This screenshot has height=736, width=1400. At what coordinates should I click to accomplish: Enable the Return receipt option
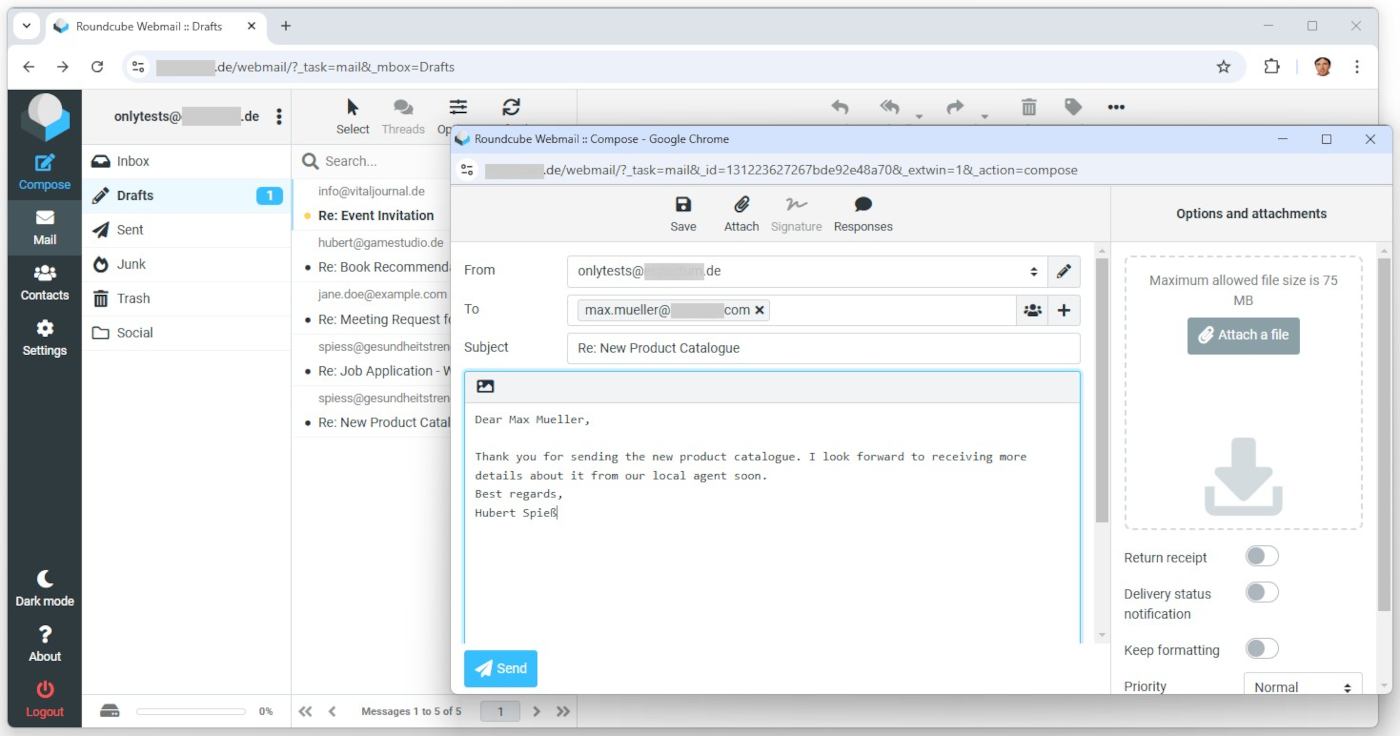click(1262, 556)
